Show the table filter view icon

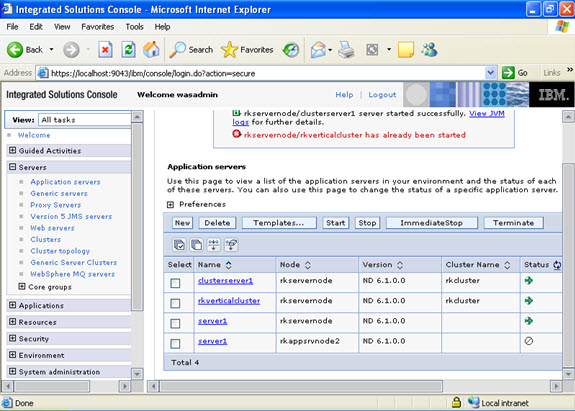click(214, 245)
